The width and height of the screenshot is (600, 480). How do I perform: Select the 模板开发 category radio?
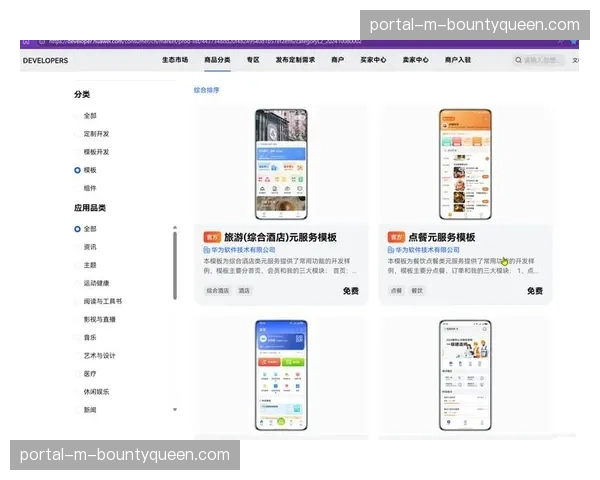pos(77,152)
